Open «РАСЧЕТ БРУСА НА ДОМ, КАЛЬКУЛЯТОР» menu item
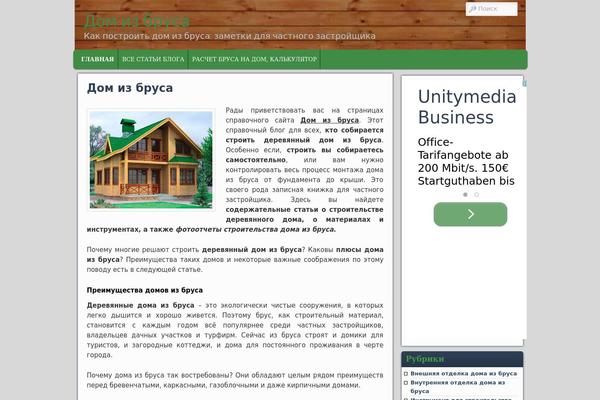600x400 pixels. click(254, 59)
